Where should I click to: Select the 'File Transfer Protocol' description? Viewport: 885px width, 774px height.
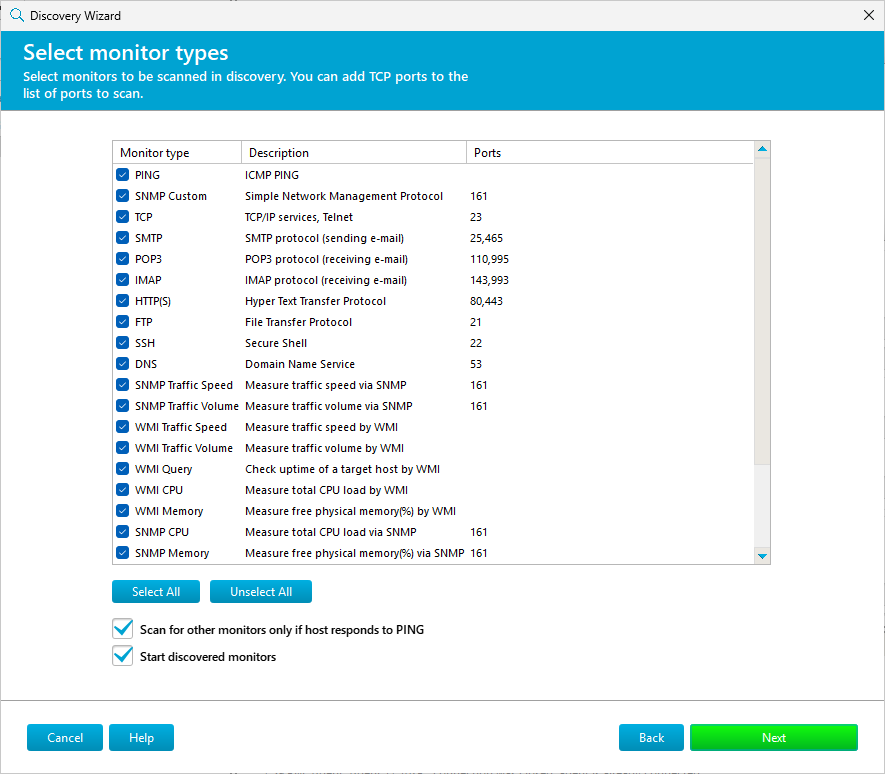pyautogui.click(x=298, y=322)
